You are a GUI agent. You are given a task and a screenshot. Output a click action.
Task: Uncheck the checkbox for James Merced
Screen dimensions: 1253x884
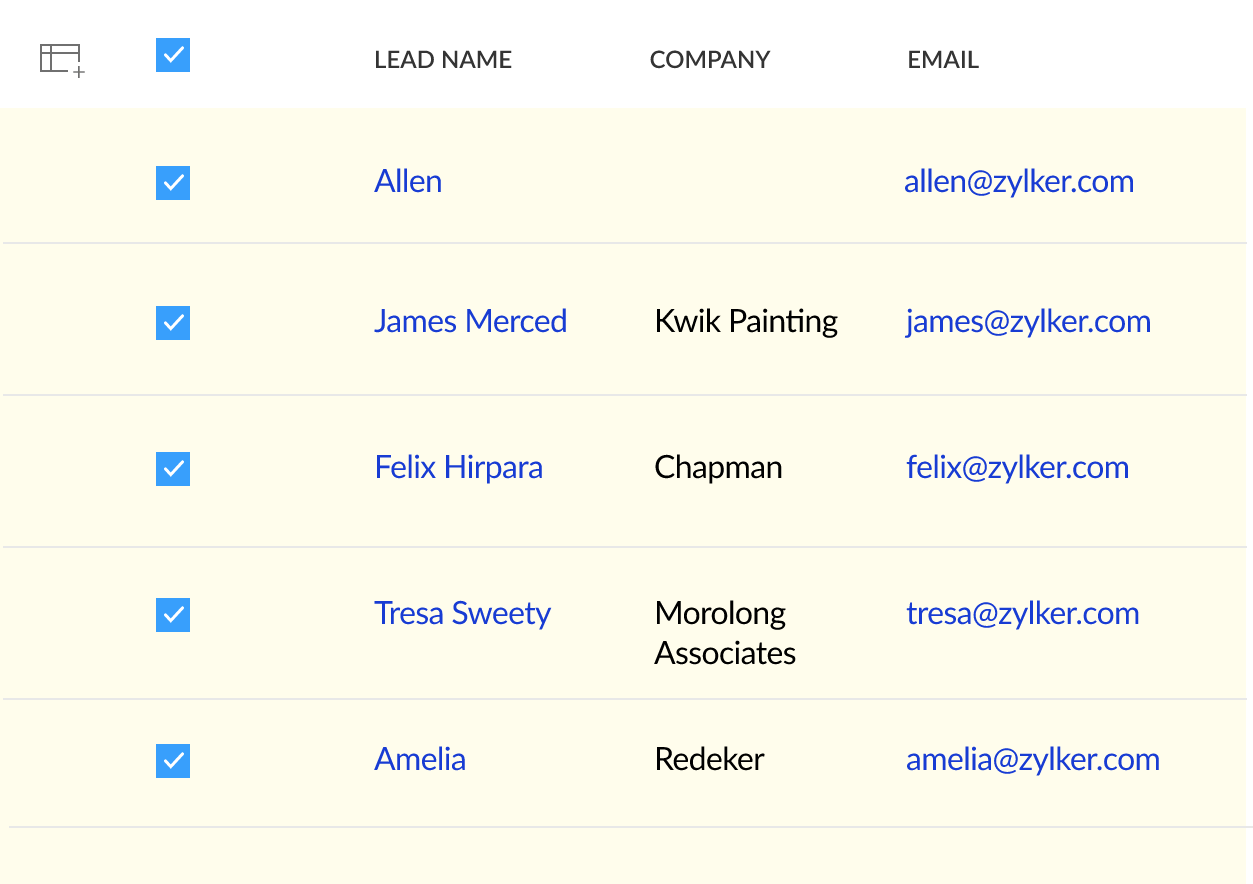[x=173, y=323]
